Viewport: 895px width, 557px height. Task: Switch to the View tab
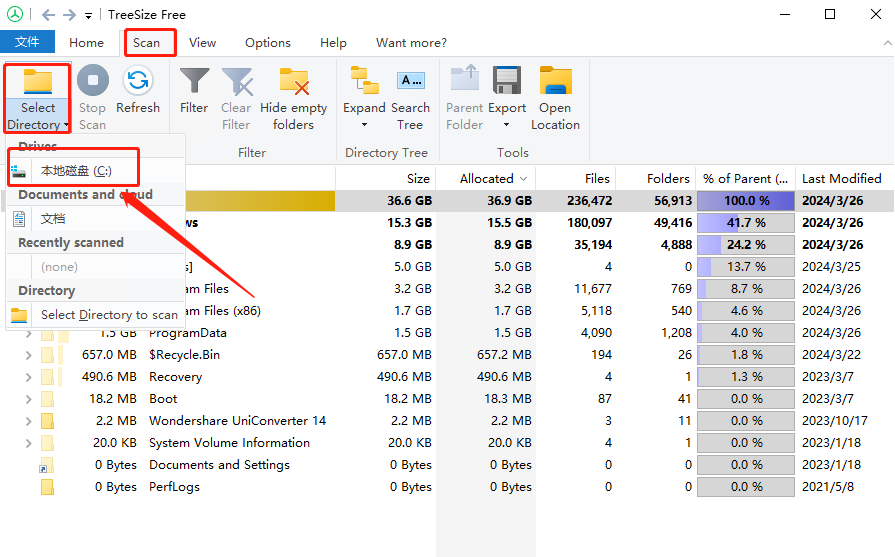[203, 42]
